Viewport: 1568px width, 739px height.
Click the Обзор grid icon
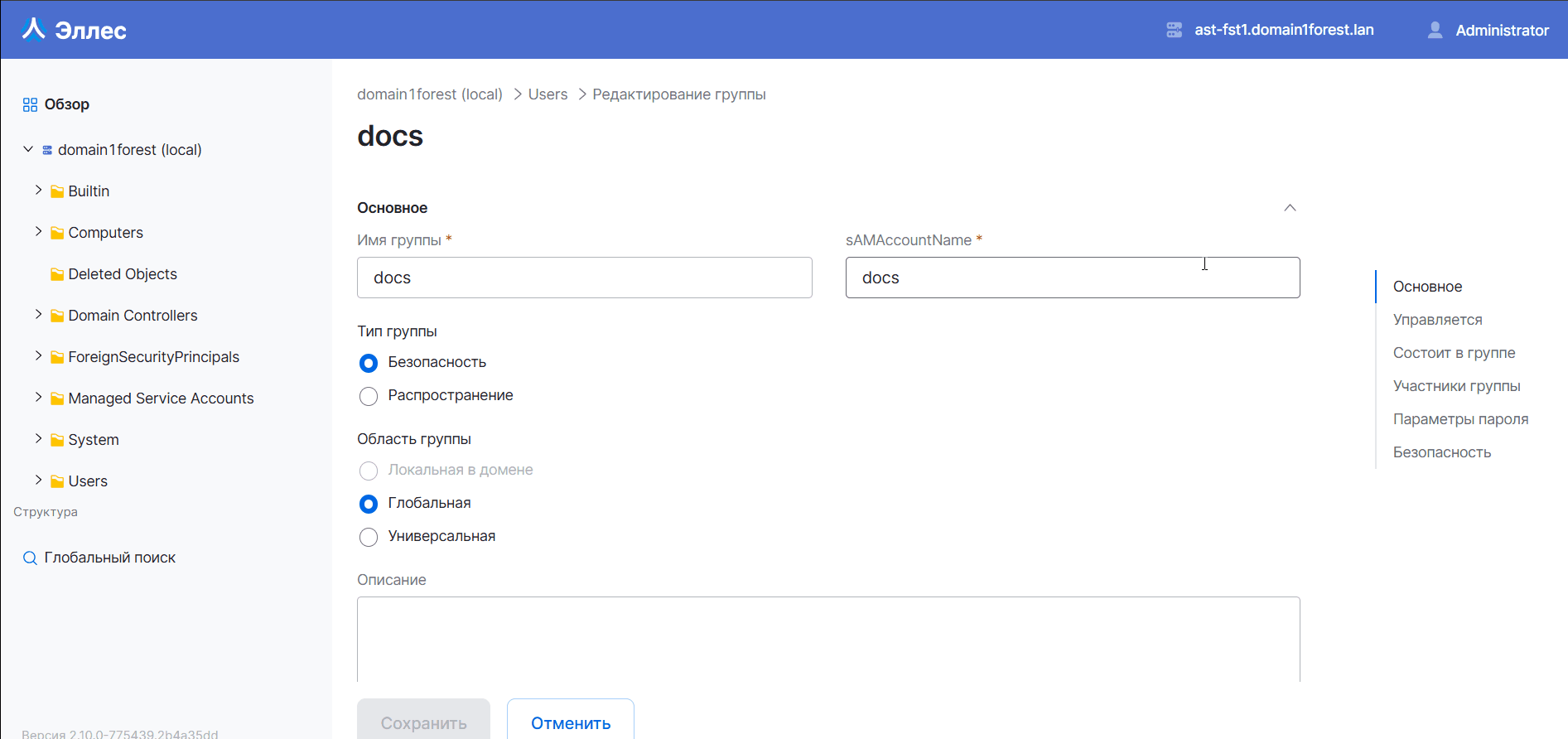[x=30, y=104]
